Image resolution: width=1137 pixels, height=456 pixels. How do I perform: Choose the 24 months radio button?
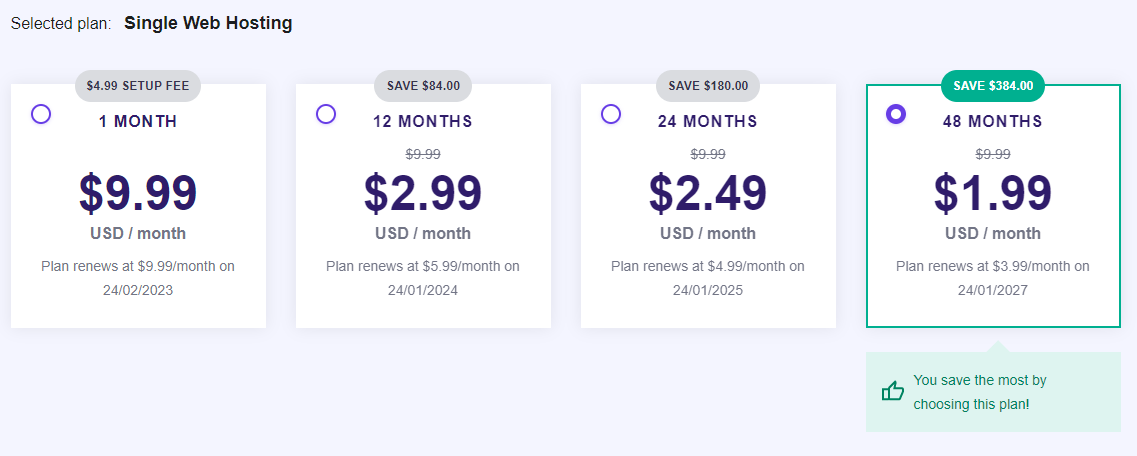click(x=611, y=114)
